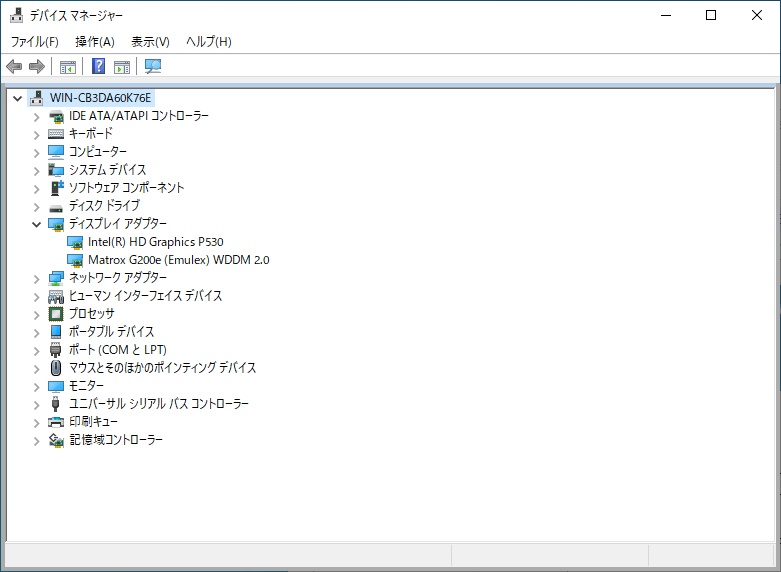Click the プロセッサ chip icon
The height and width of the screenshot is (572, 781).
[56, 314]
